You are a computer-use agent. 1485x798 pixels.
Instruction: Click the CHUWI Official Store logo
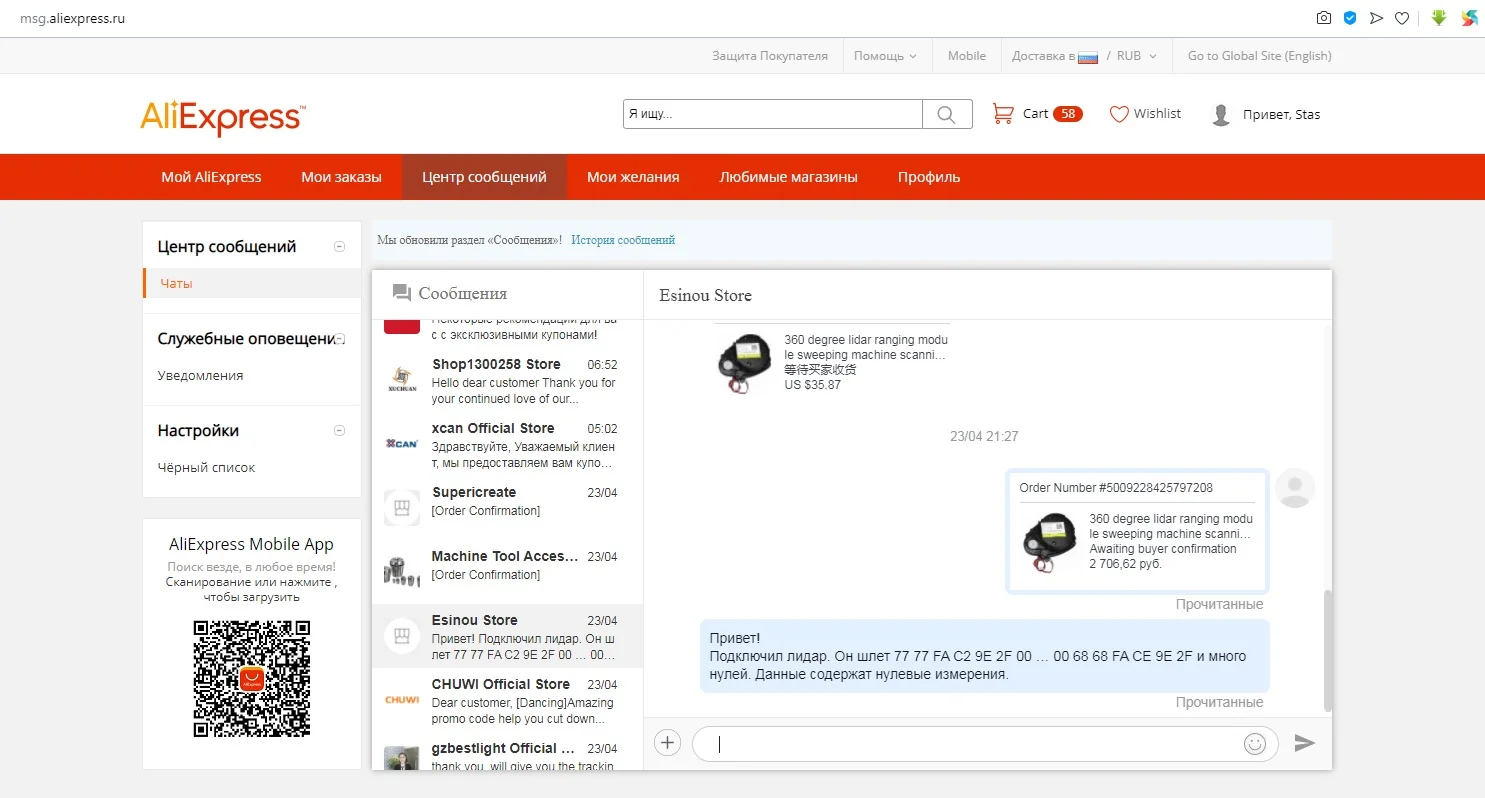pyautogui.click(x=402, y=700)
